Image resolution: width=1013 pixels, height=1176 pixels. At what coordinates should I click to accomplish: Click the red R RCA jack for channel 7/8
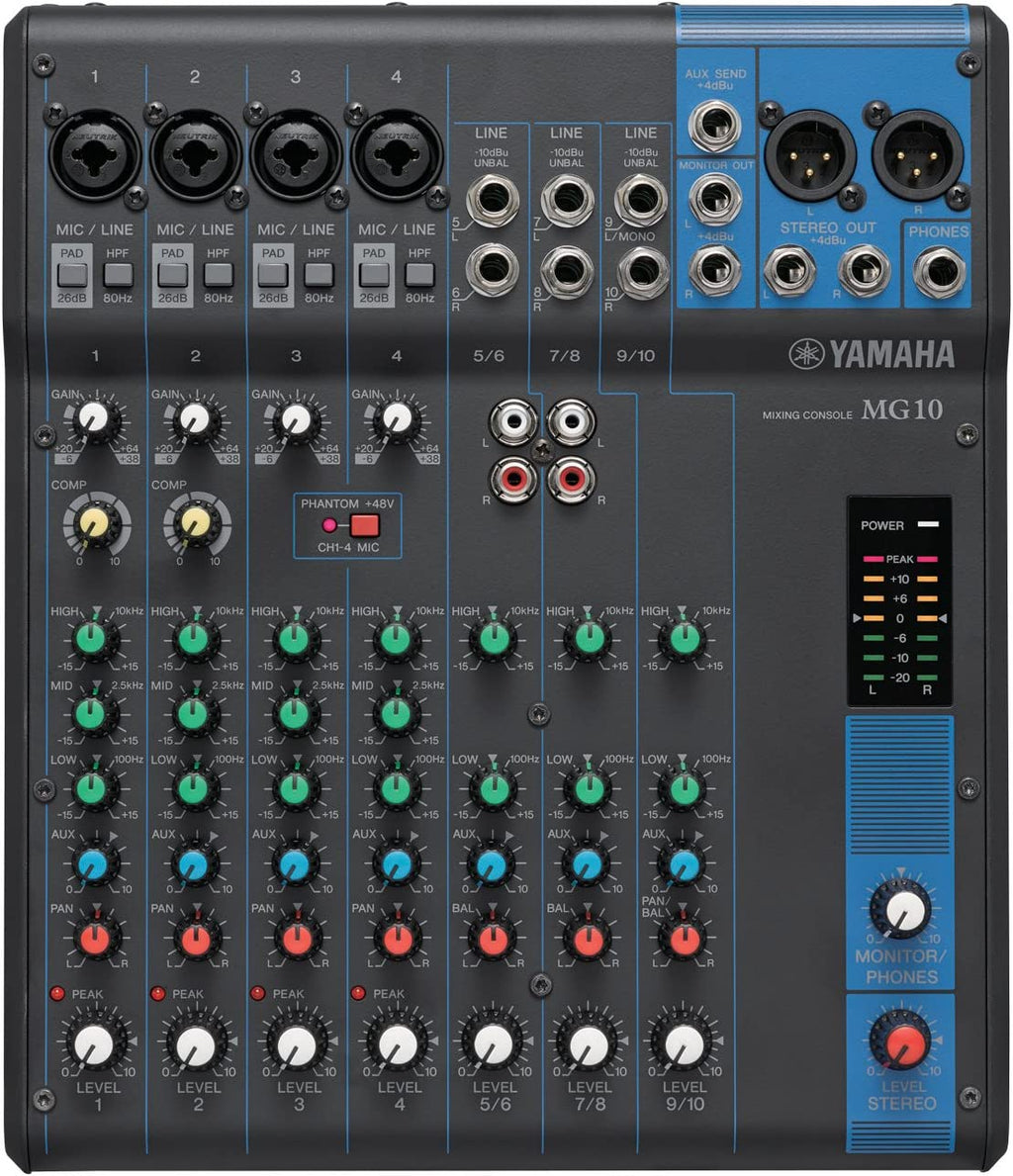[x=571, y=479]
